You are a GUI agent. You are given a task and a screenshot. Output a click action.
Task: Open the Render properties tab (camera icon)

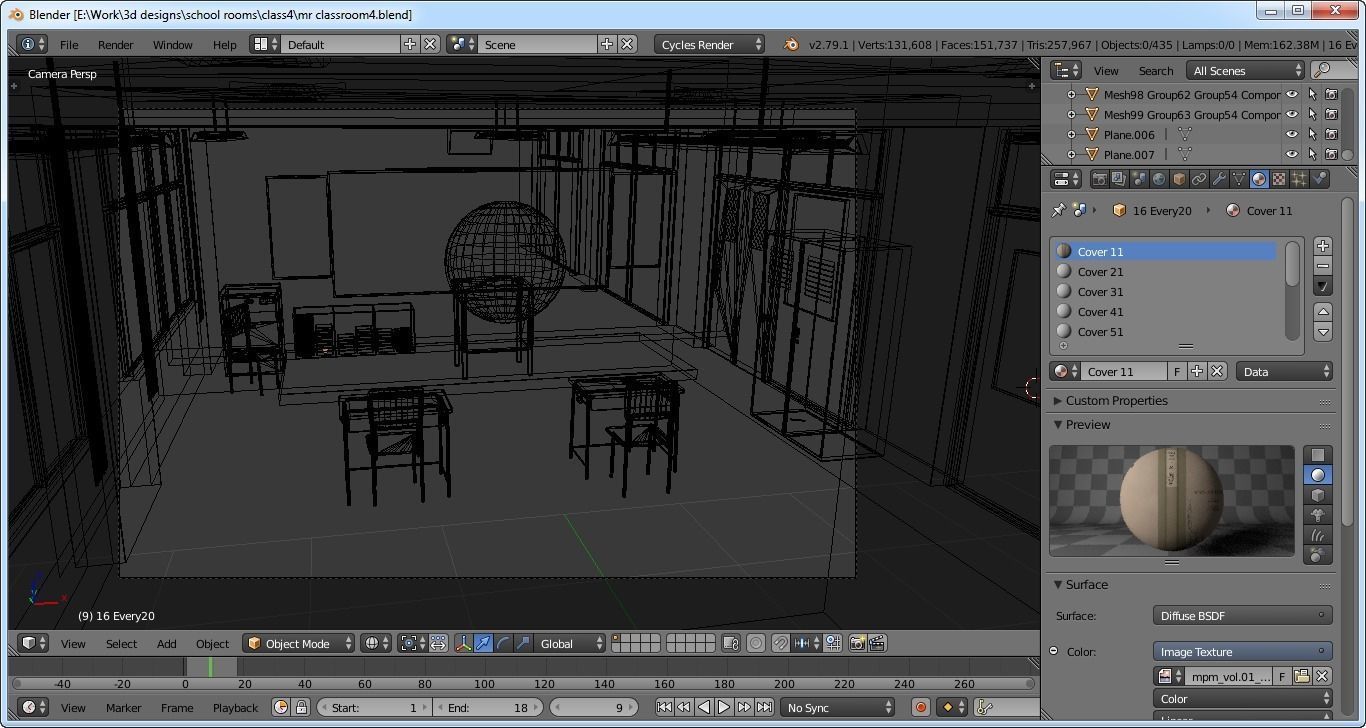tap(1099, 179)
